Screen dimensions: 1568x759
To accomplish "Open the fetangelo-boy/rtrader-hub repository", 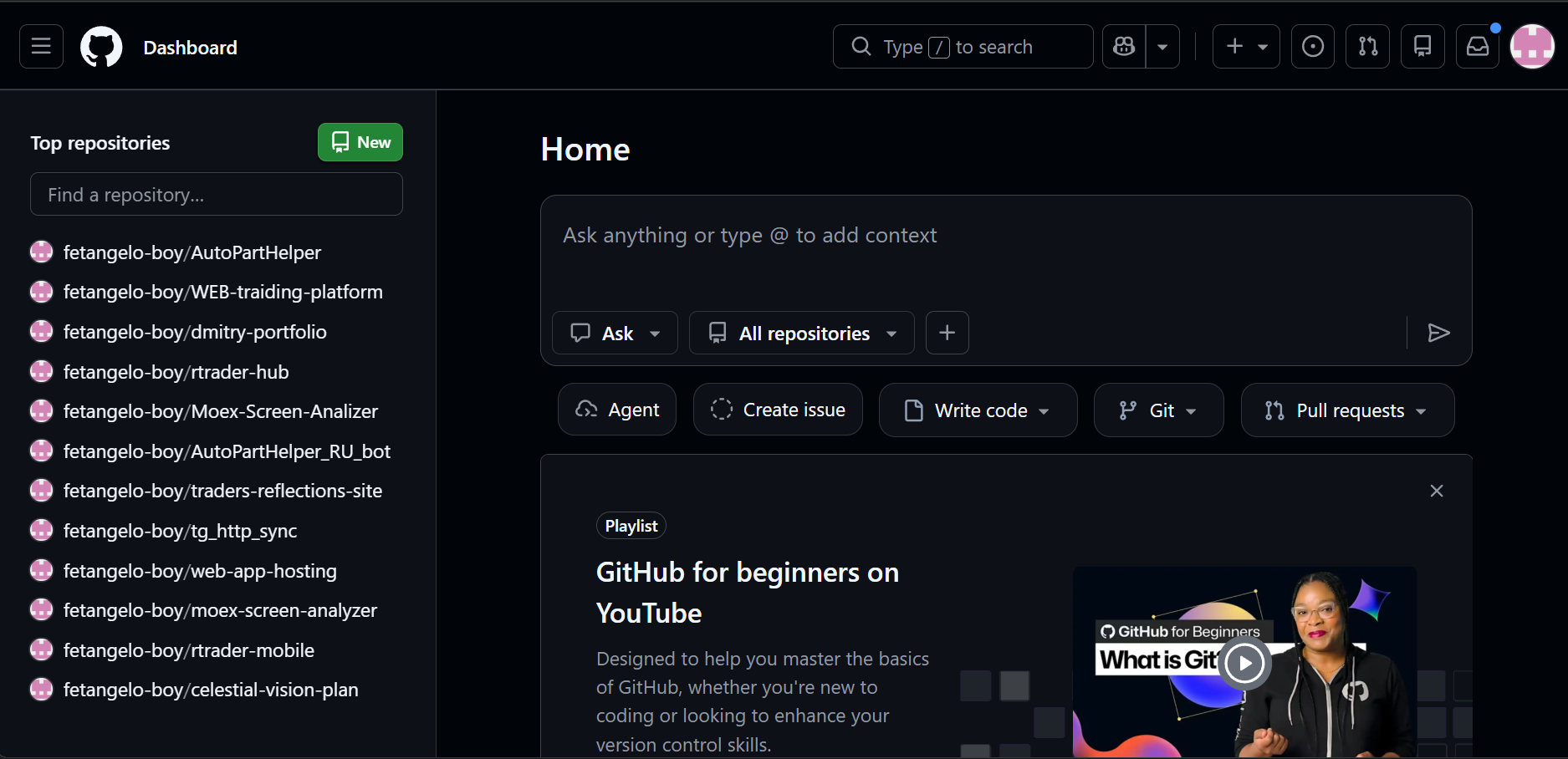I will [x=176, y=371].
